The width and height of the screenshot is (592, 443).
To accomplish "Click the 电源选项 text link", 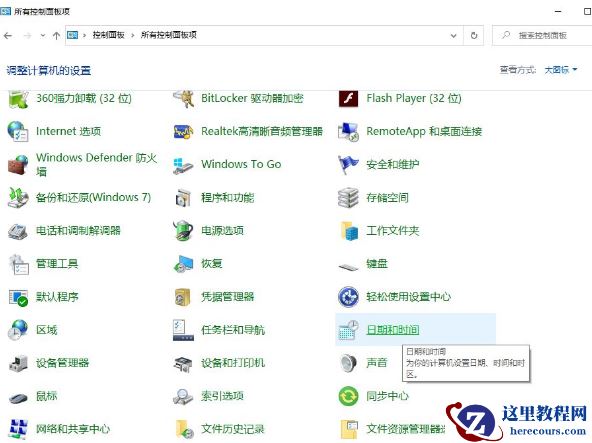I will [x=222, y=230].
